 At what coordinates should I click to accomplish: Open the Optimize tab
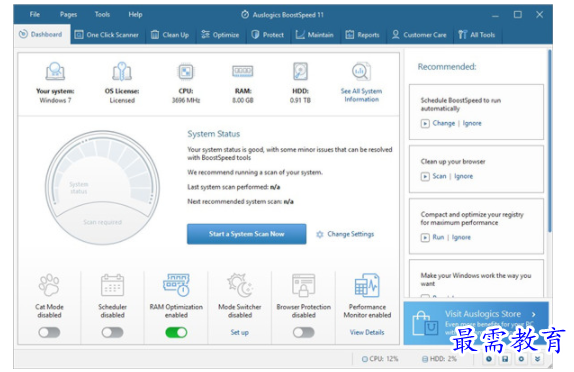pyautogui.click(x=220, y=35)
